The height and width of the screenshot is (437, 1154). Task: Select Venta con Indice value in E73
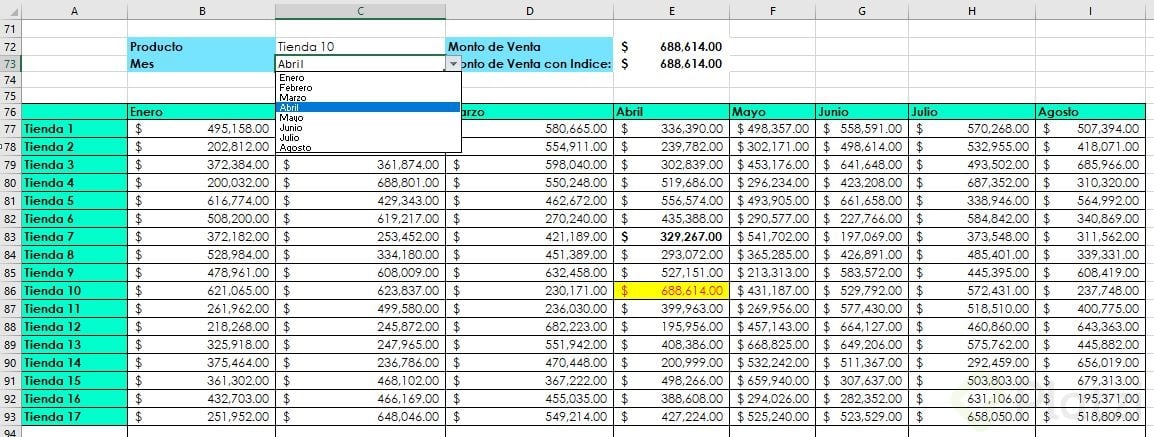[671, 64]
